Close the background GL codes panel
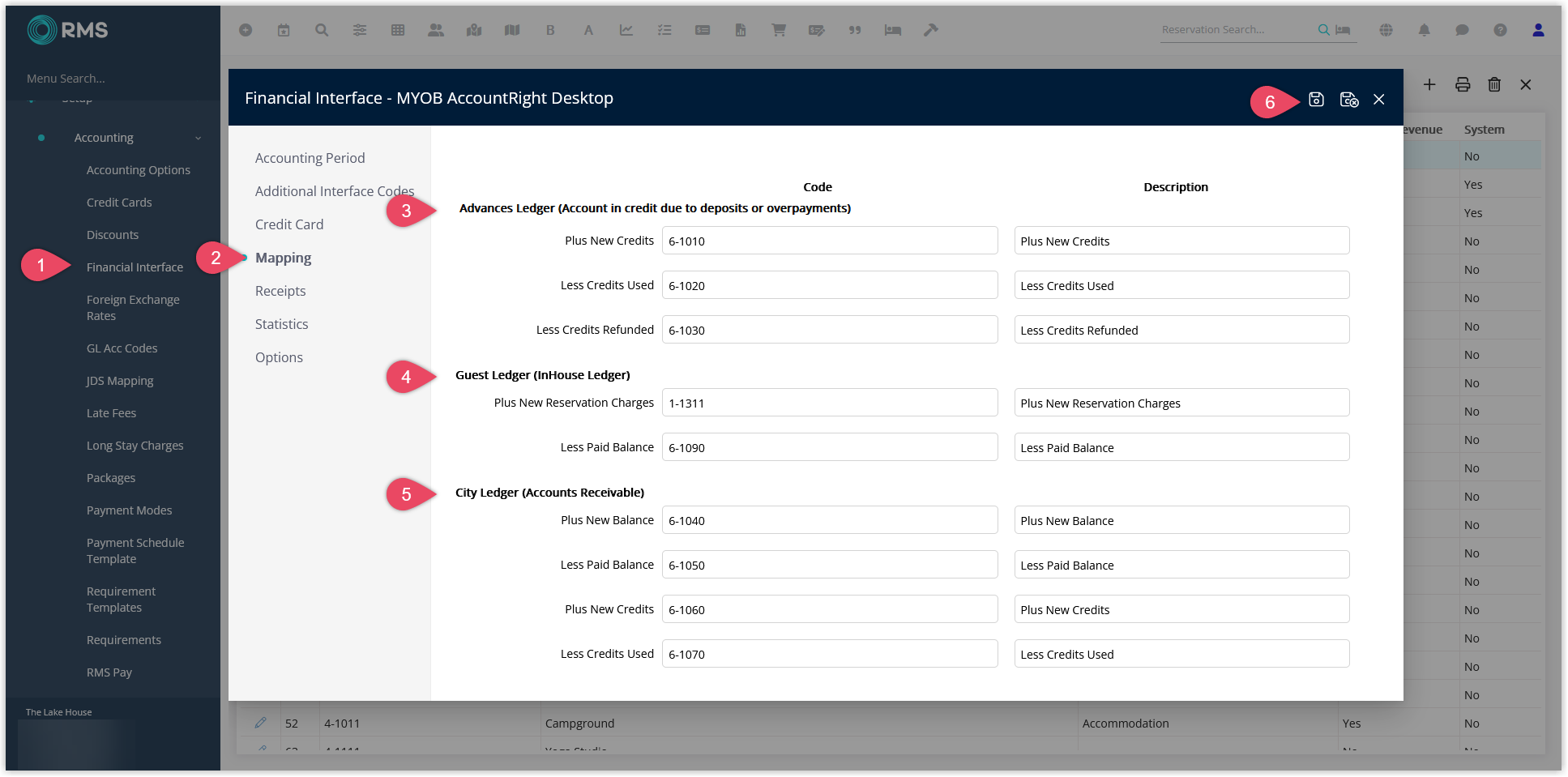 (x=1526, y=84)
